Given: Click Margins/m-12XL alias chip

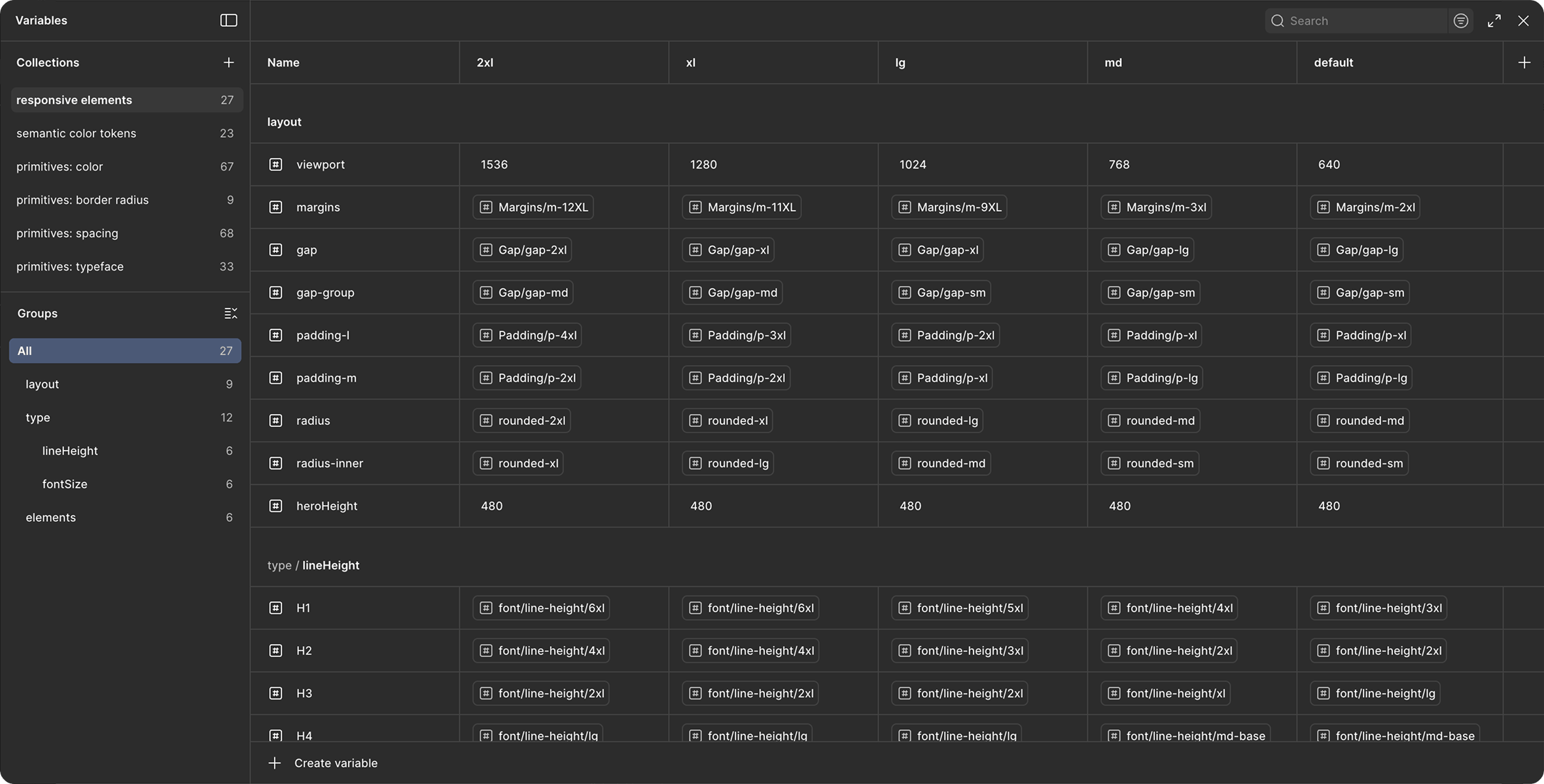Looking at the screenshot, I should pos(533,207).
